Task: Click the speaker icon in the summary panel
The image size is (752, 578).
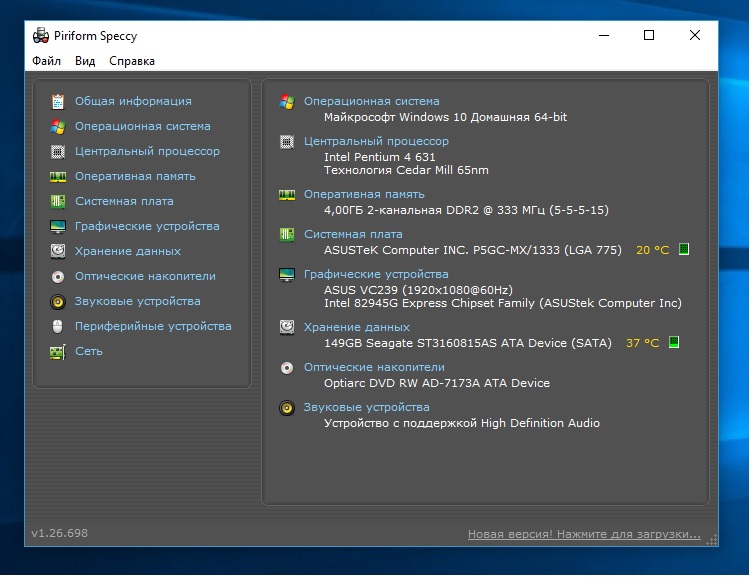Action: click(x=287, y=408)
